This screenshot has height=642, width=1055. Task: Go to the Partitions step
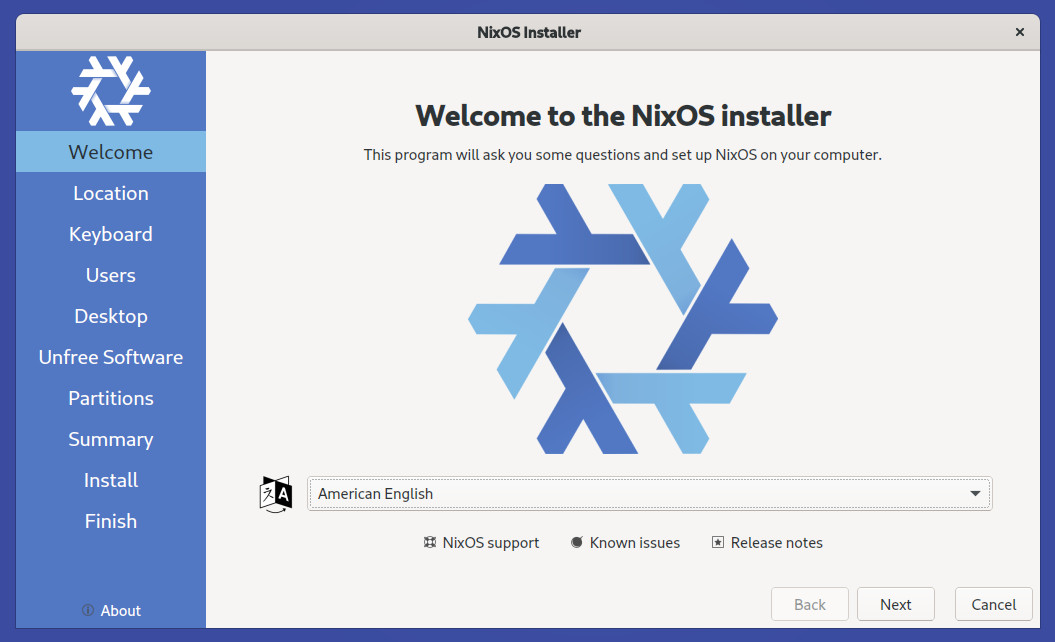[111, 398]
